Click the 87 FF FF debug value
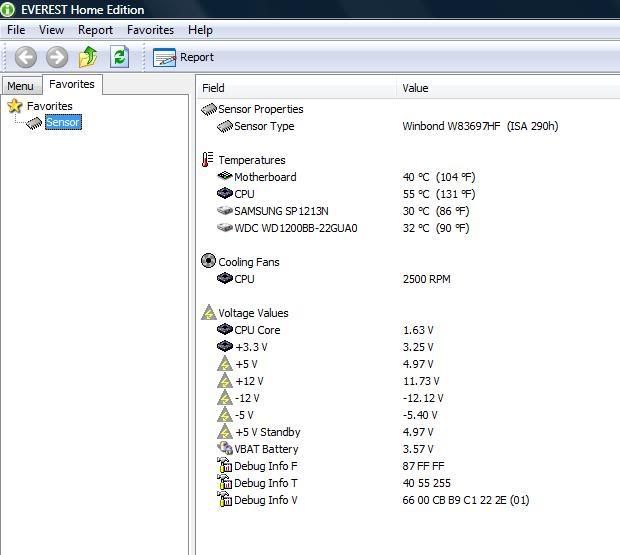Image resolution: width=620 pixels, height=555 pixels. (x=423, y=466)
